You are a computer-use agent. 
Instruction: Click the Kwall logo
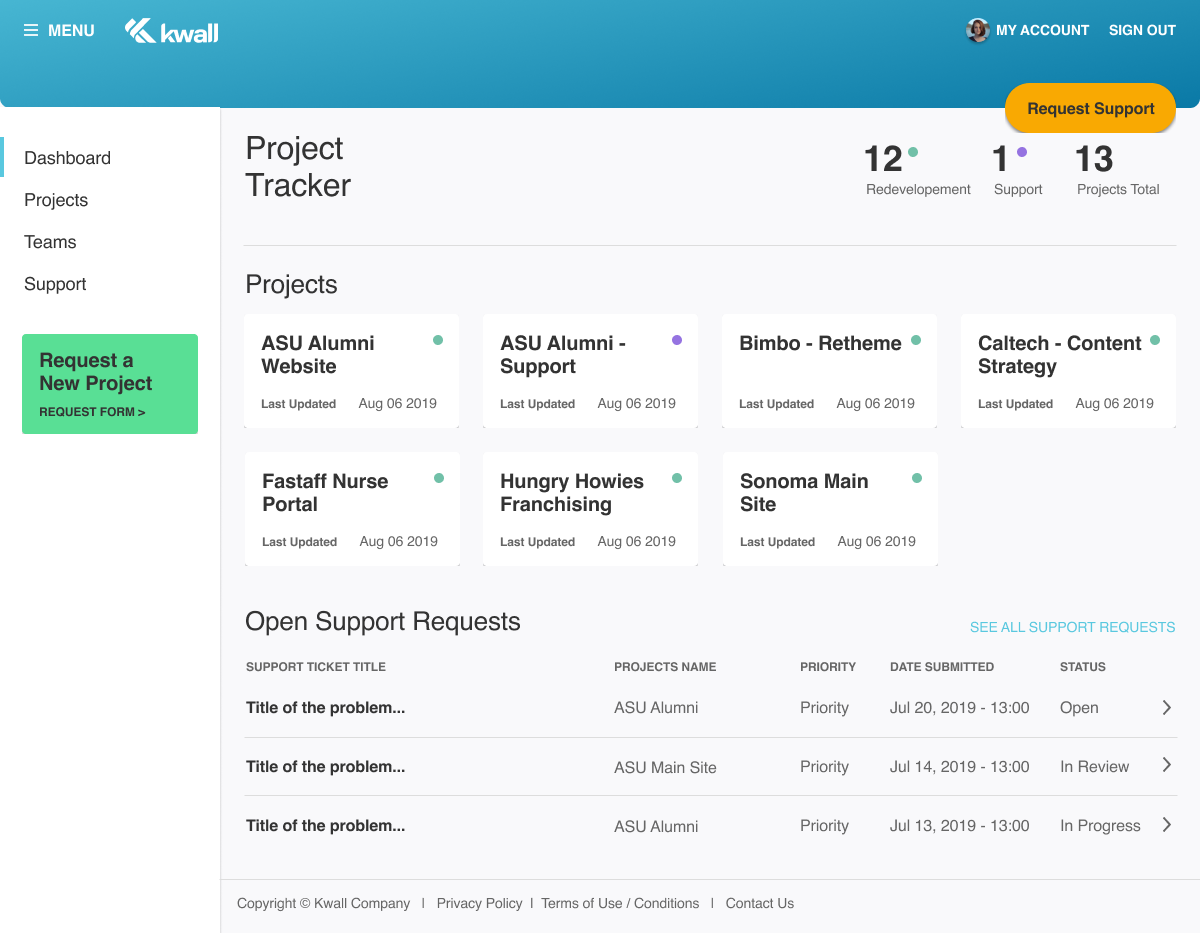click(x=171, y=30)
